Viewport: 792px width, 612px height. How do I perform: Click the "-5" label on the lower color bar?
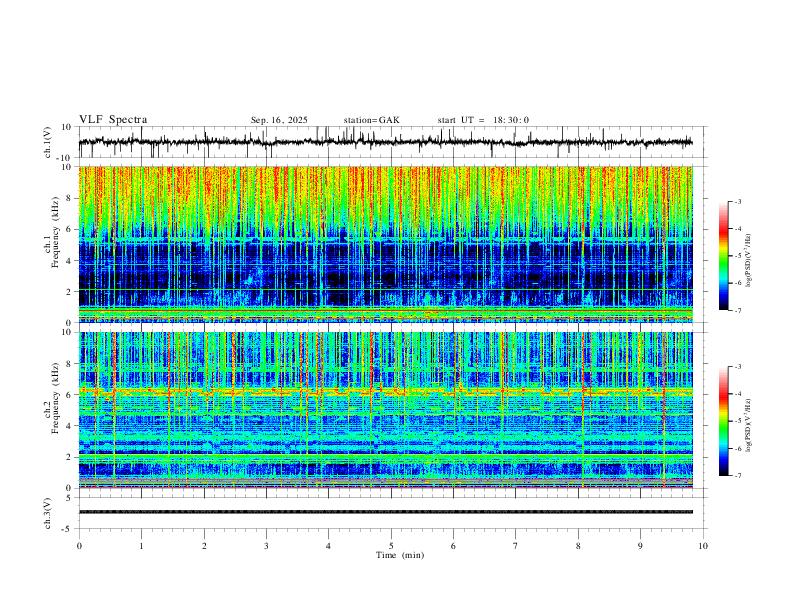tap(737, 421)
